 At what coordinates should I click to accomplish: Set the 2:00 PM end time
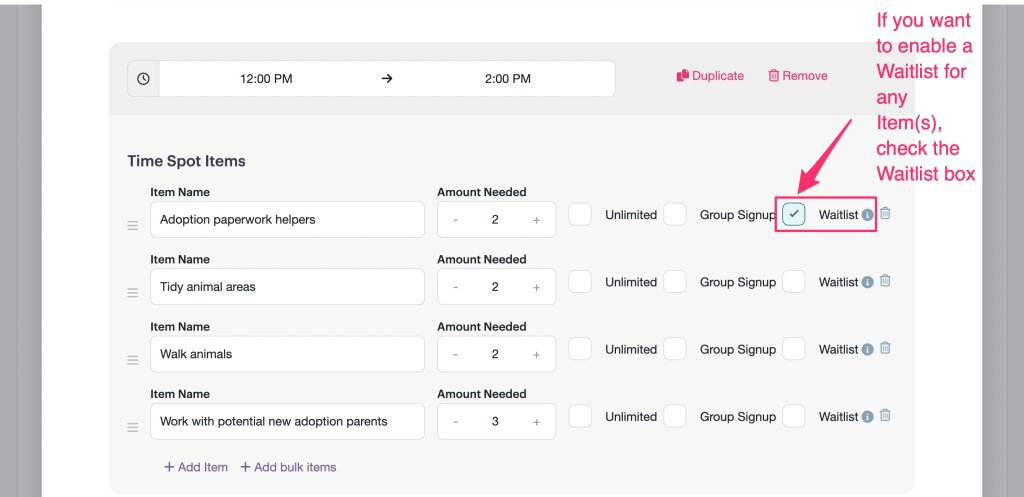pos(507,79)
